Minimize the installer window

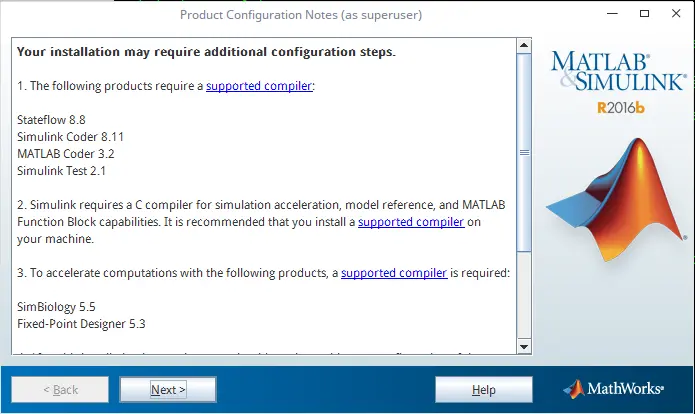tap(612, 14)
